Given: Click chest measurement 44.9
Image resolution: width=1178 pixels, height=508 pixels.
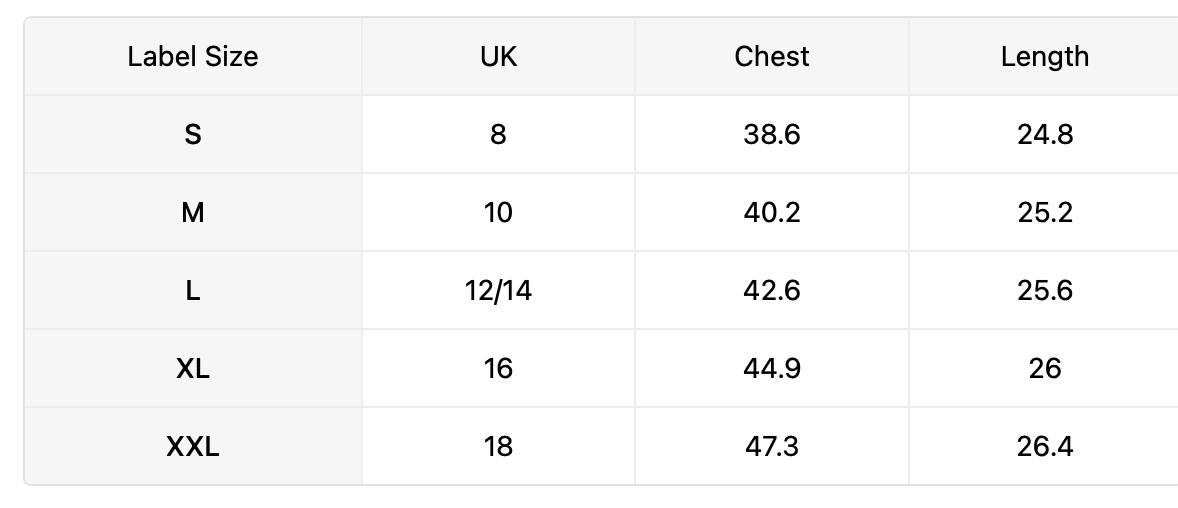Looking at the screenshot, I should [772, 369].
